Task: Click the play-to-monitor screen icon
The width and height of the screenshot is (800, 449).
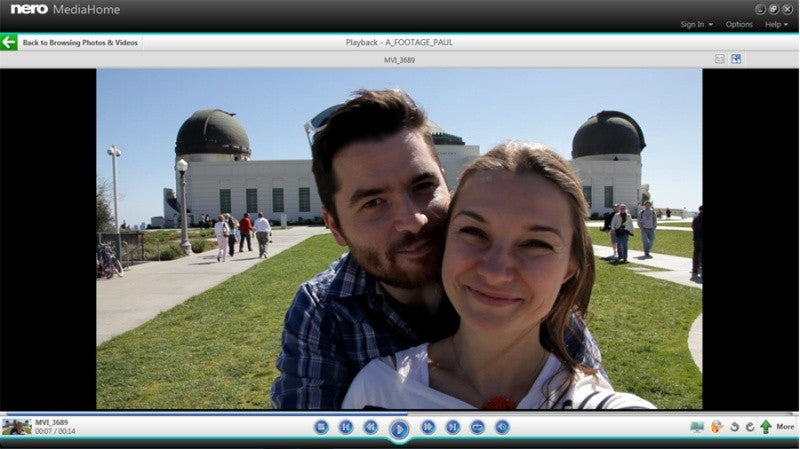Action: (x=697, y=427)
